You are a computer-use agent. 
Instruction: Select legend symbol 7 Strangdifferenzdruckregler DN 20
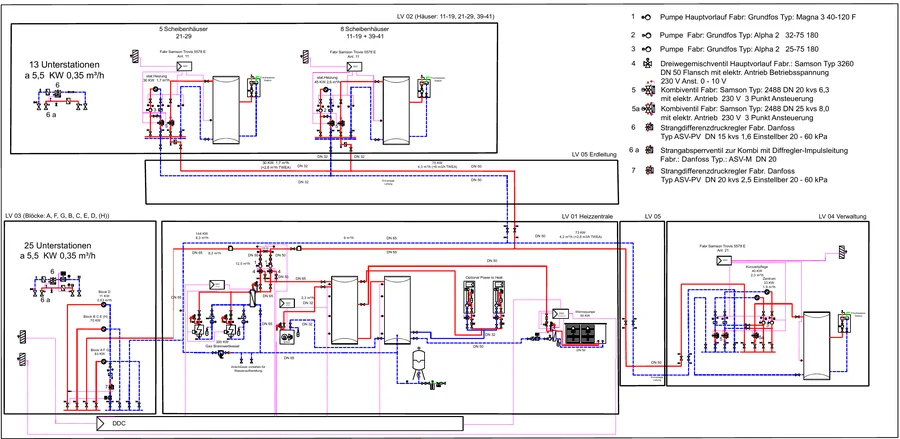pyautogui.click(x=649, y=170)
